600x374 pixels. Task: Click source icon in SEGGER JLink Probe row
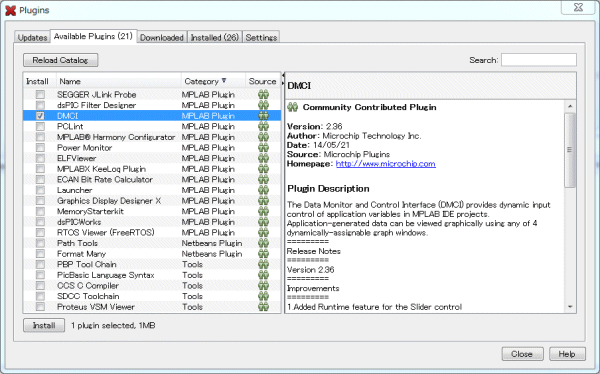[263, 95]
